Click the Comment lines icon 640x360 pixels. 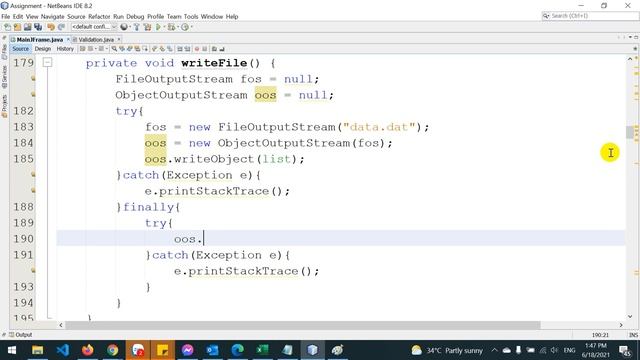point(214,49)
